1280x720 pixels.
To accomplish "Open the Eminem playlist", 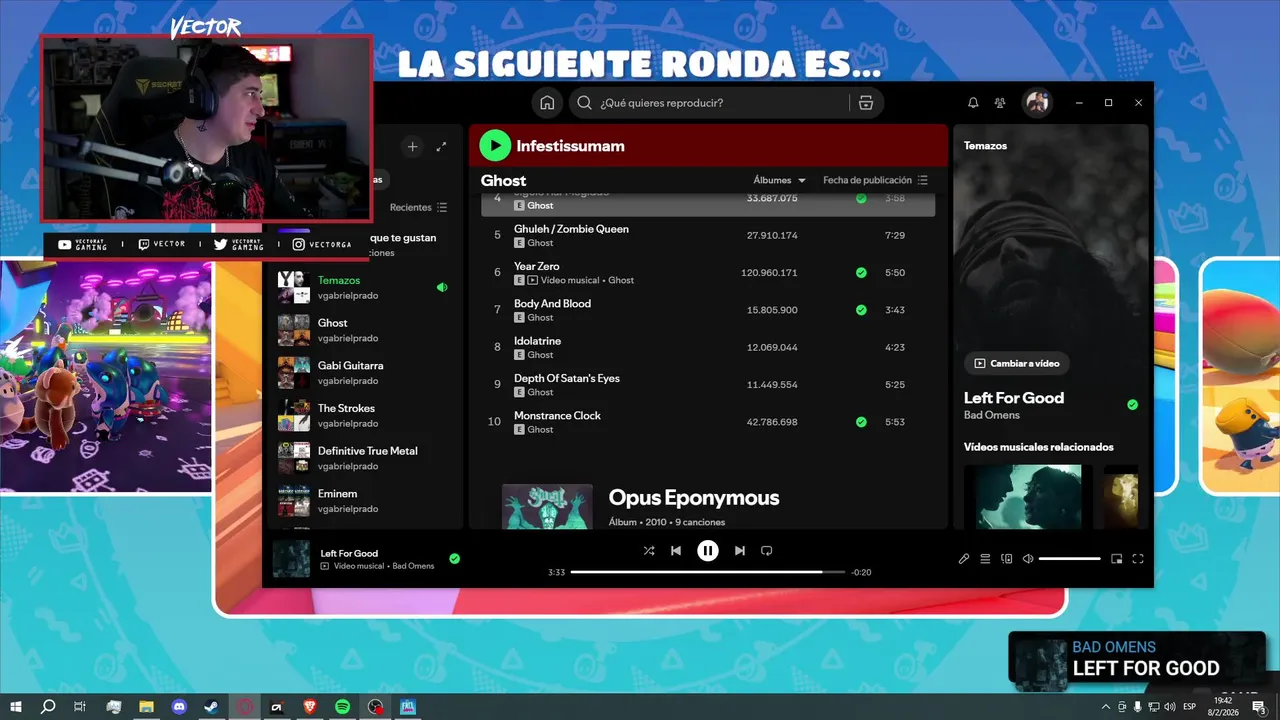I will 363,501.
